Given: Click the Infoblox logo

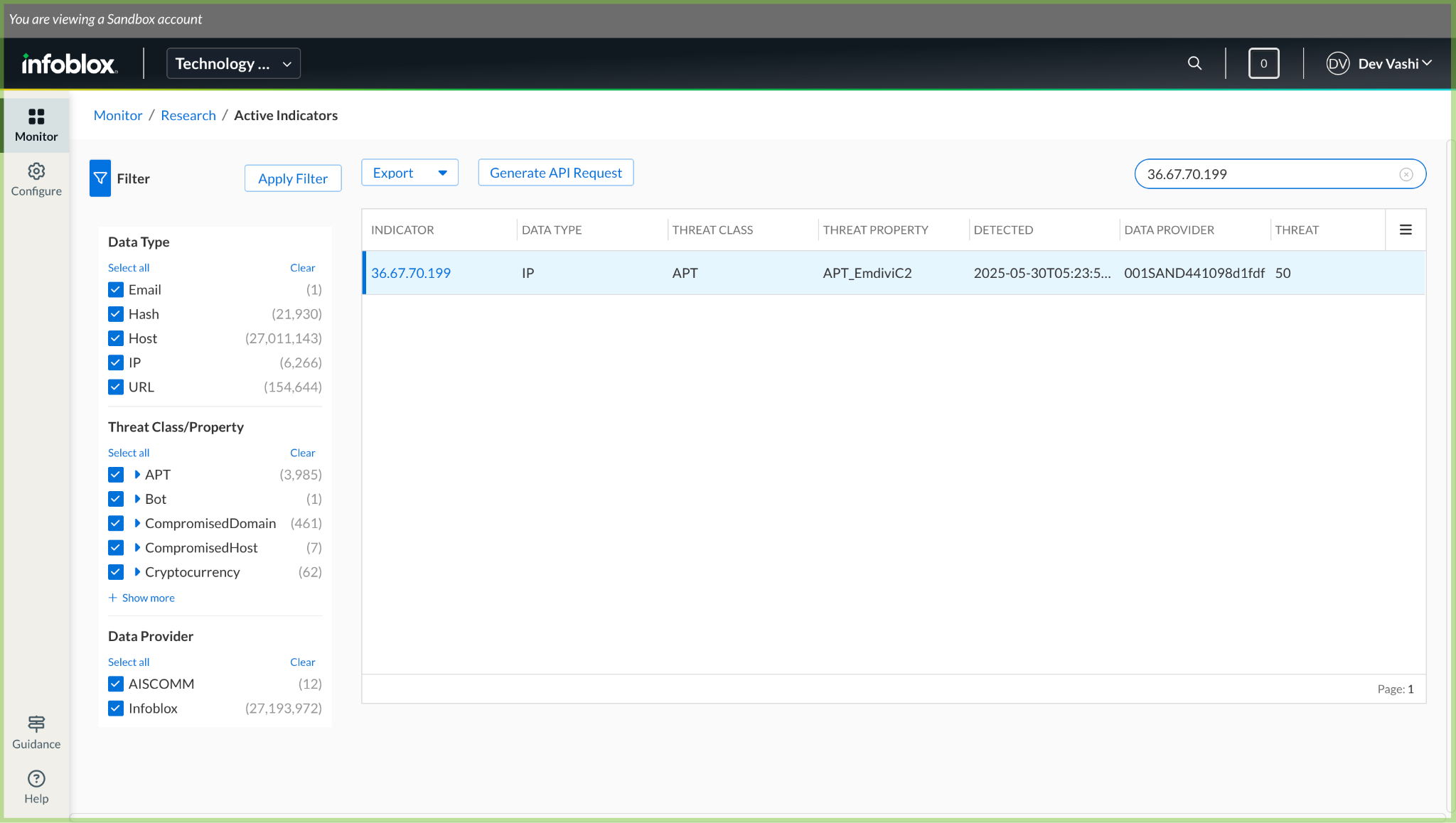Looking at the screenshot, I should [70, 64].
